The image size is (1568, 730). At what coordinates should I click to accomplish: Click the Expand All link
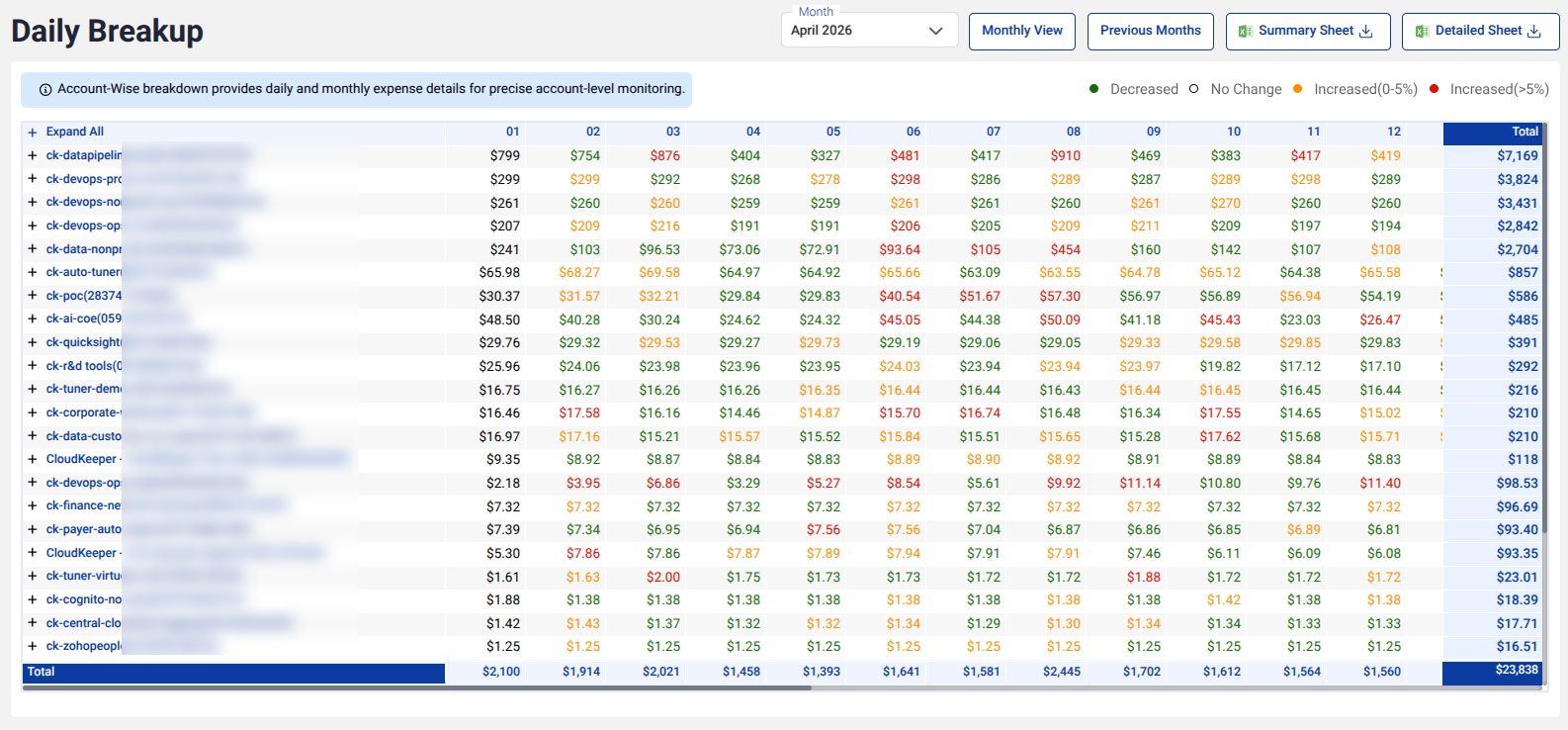click(x=75, y=132)
